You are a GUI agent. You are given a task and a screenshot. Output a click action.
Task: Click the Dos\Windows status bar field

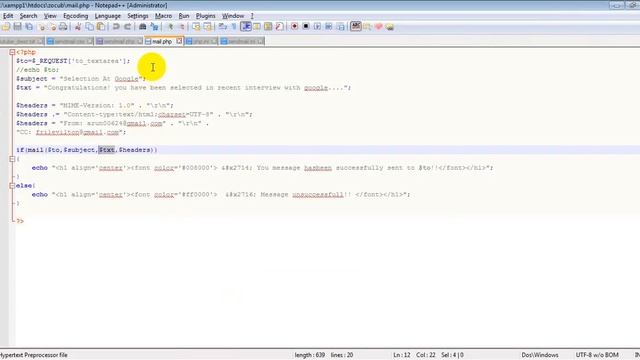[x=540, y=355]
